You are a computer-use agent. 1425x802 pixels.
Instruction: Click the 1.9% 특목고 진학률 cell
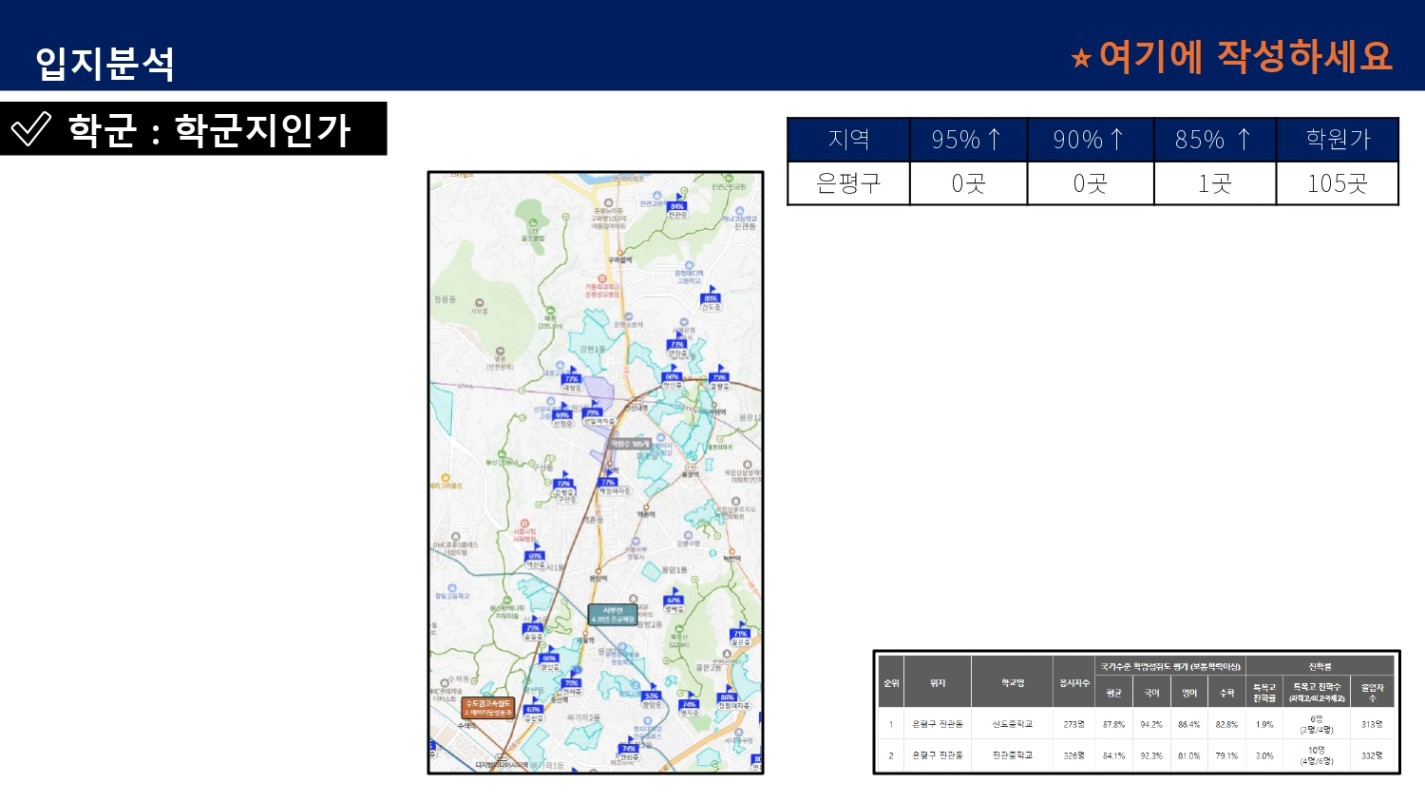(1264, 724)
